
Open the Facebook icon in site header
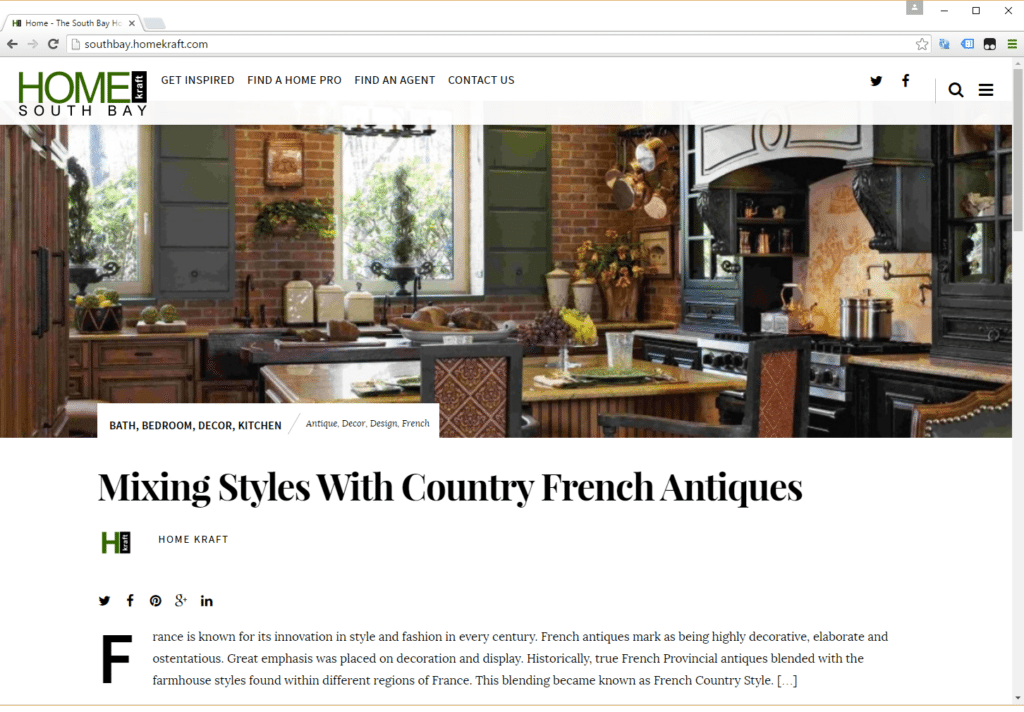click(x=905, y=80)
